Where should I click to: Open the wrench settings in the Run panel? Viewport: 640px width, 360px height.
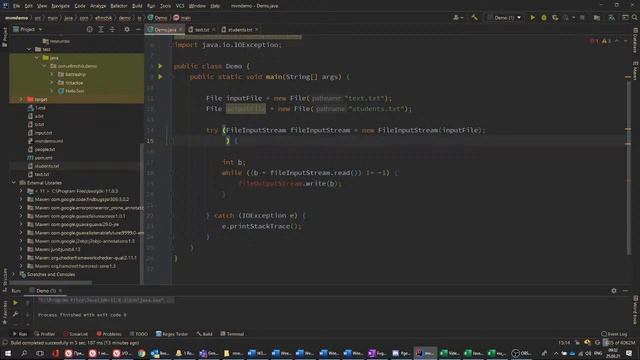(15, 314)
